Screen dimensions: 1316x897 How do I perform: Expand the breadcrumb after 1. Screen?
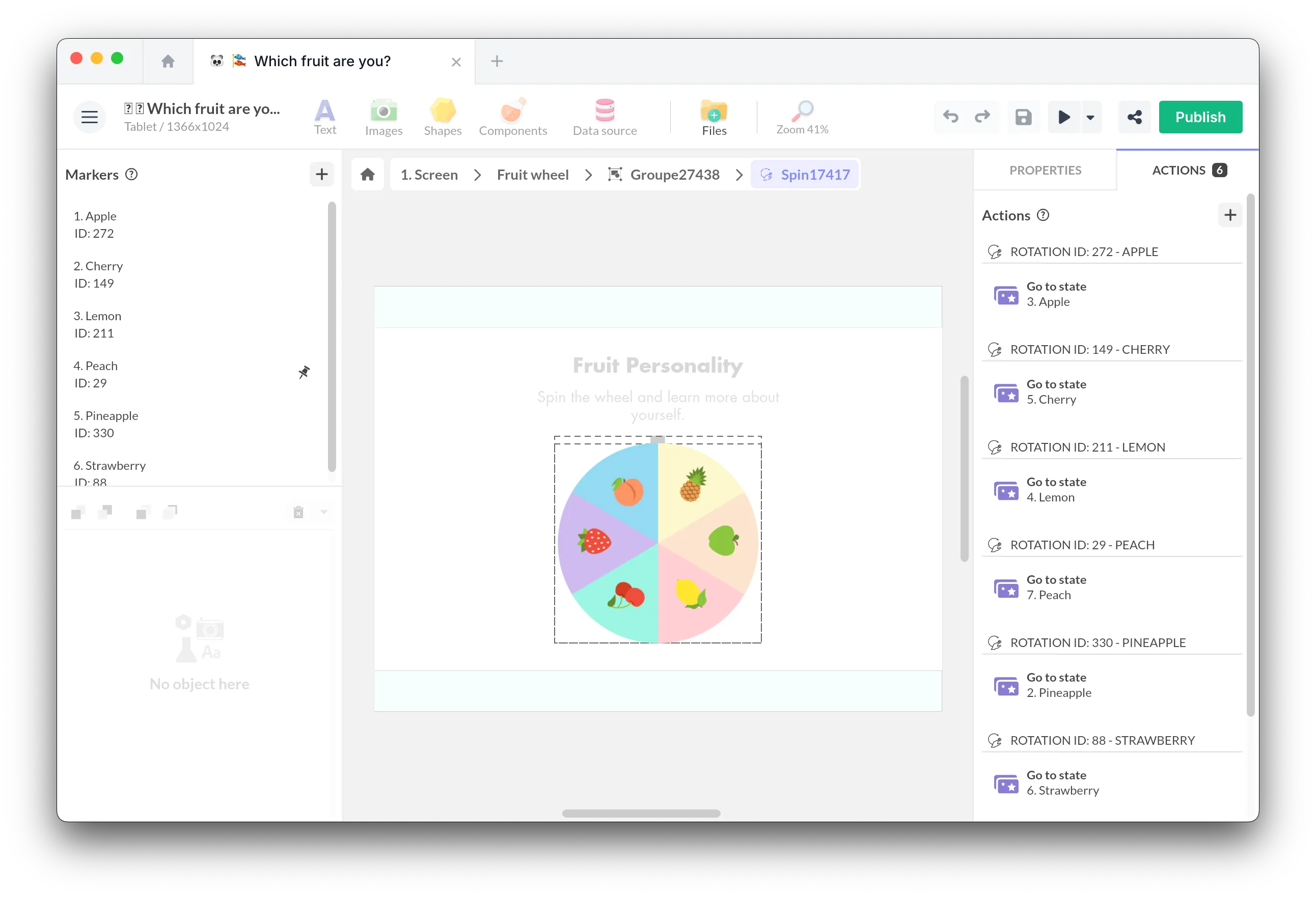477,175
